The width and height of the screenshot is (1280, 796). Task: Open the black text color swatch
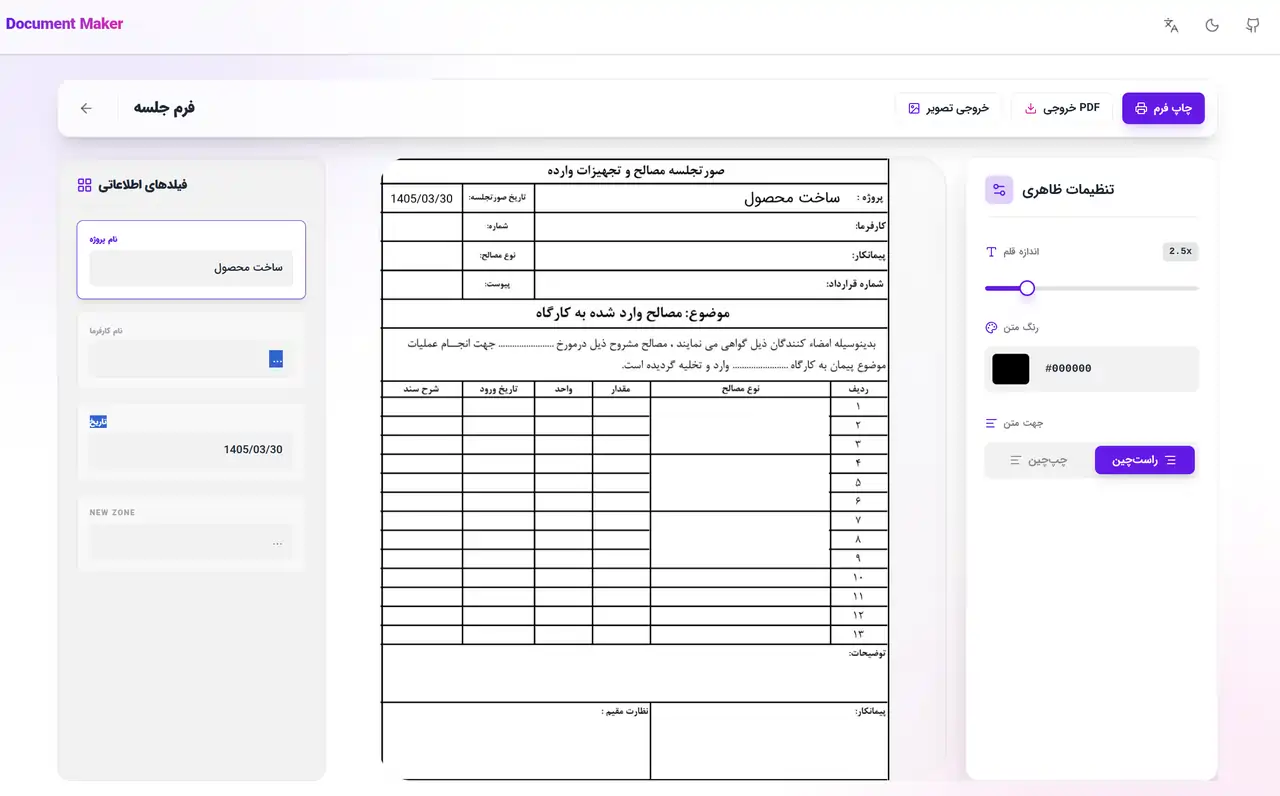(1010, 369)
